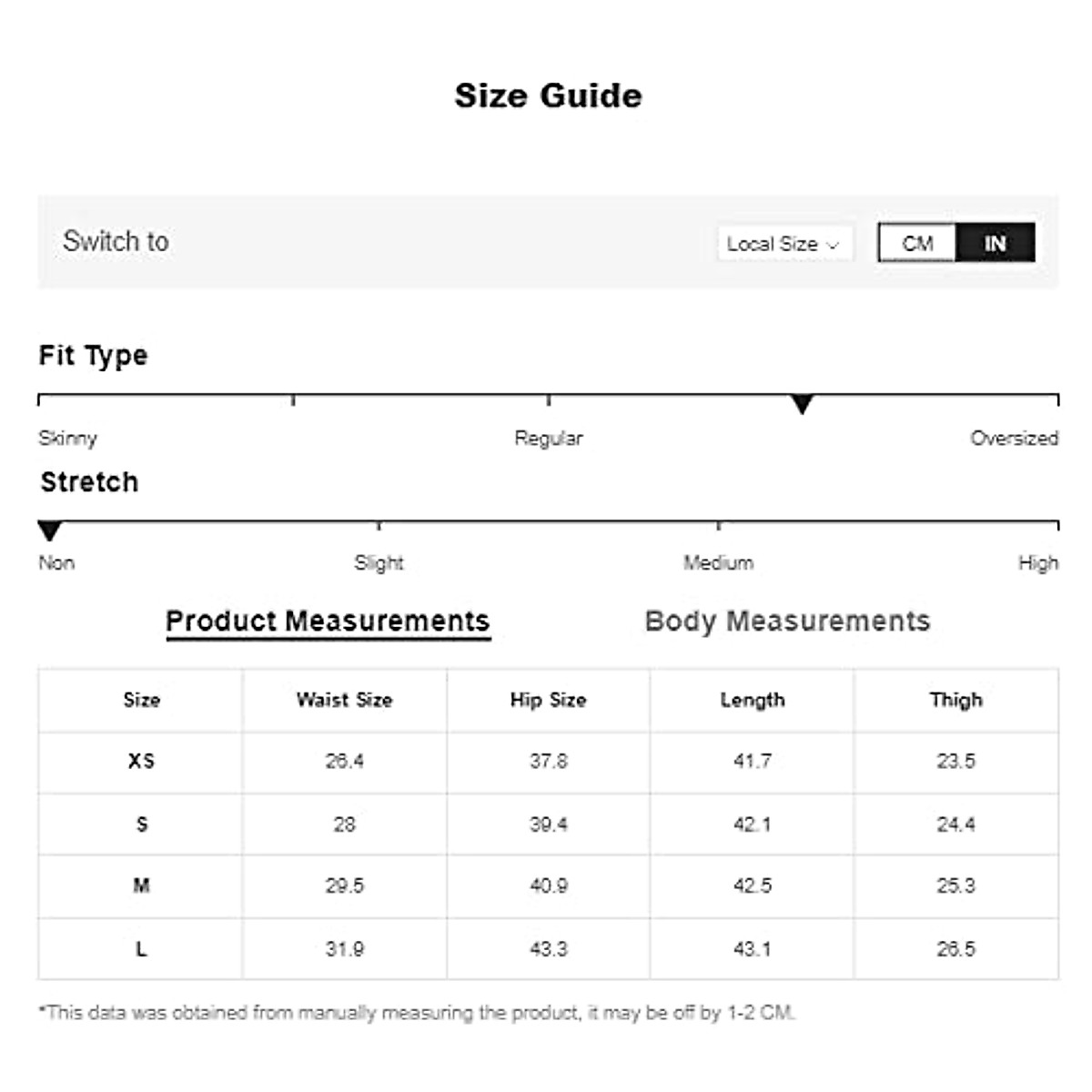The width and height of the screenshot is (1092, 1092).
Task: Click the Fit Type marker triangle
Action: pos(802,404)
